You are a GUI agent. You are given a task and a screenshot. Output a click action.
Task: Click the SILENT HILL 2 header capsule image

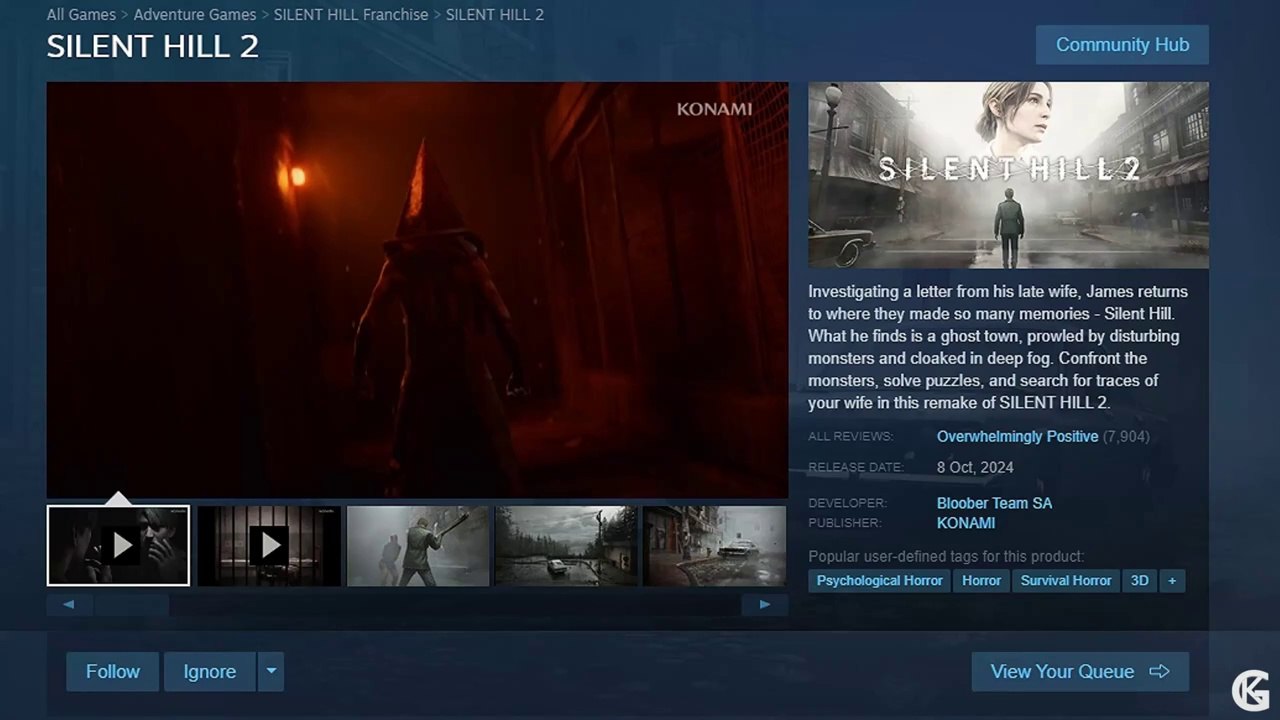point(1008,175)
